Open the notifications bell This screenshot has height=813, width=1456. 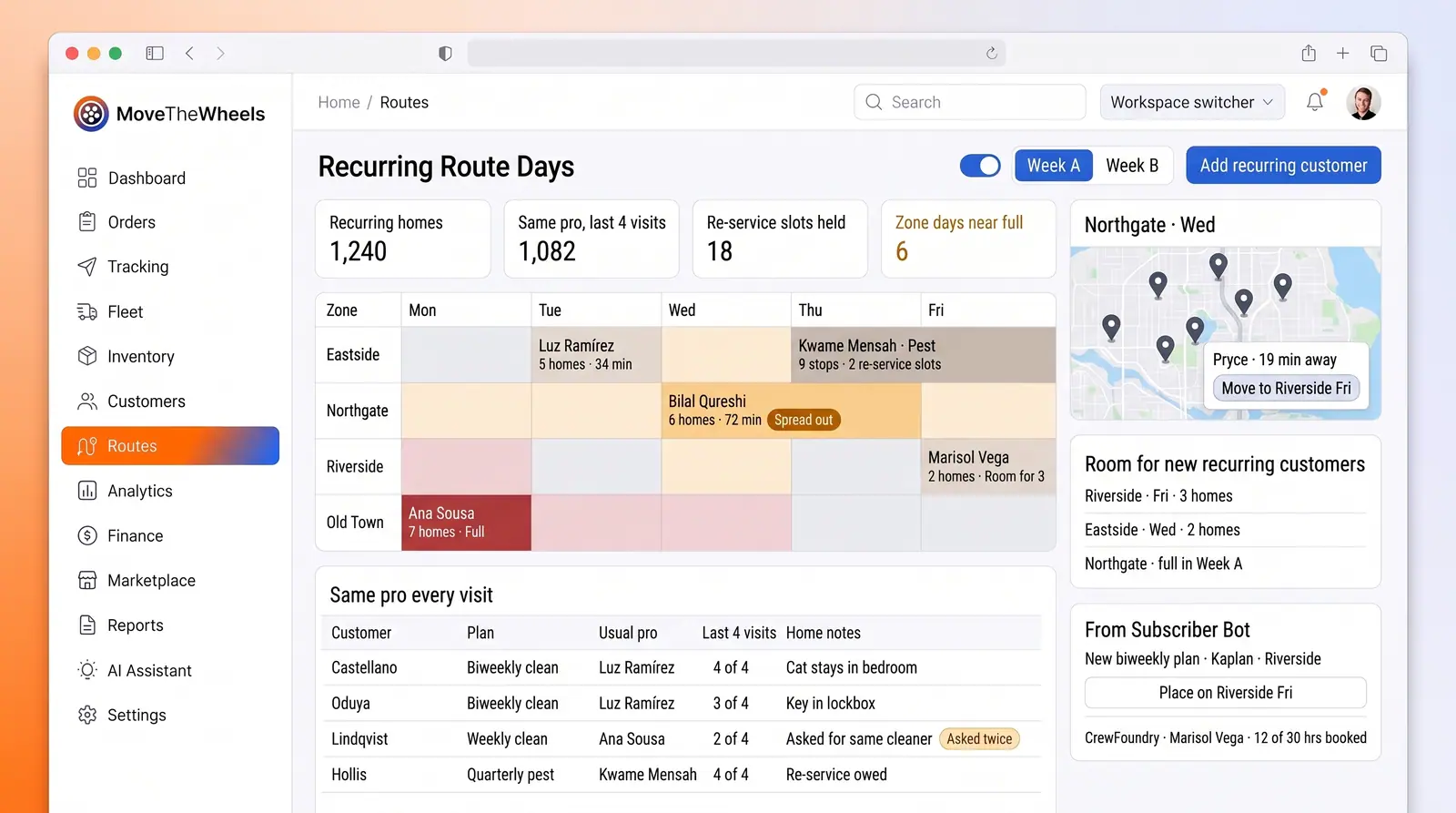[1315, 102]
